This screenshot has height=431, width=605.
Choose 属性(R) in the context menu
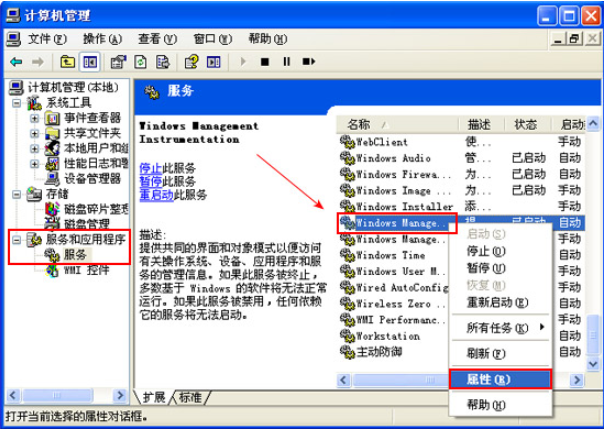(500, 380)
